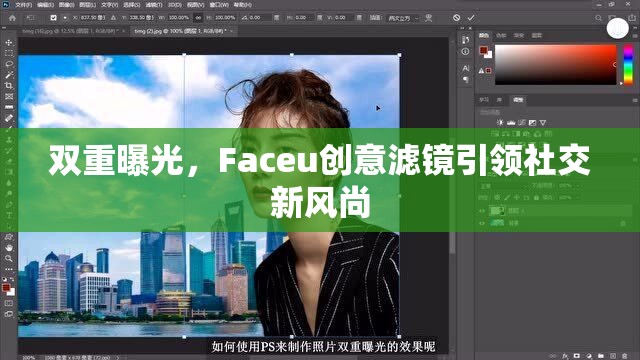Viewport: 640px width, 360px height.
Task: Delete layer with trash icon
Action: tap(624, 356)
